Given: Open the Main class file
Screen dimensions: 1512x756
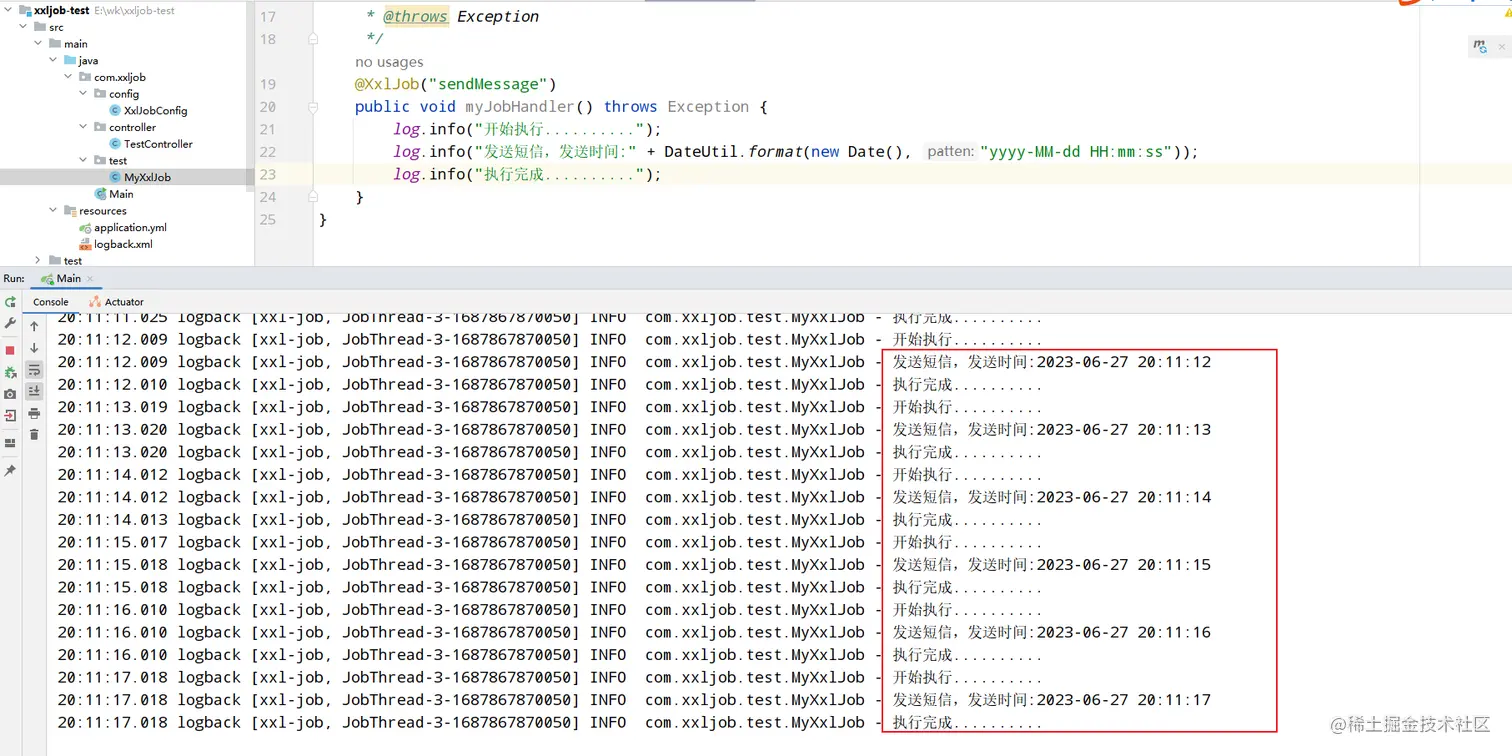Looking at the screenshot, I should click(113, 194).
